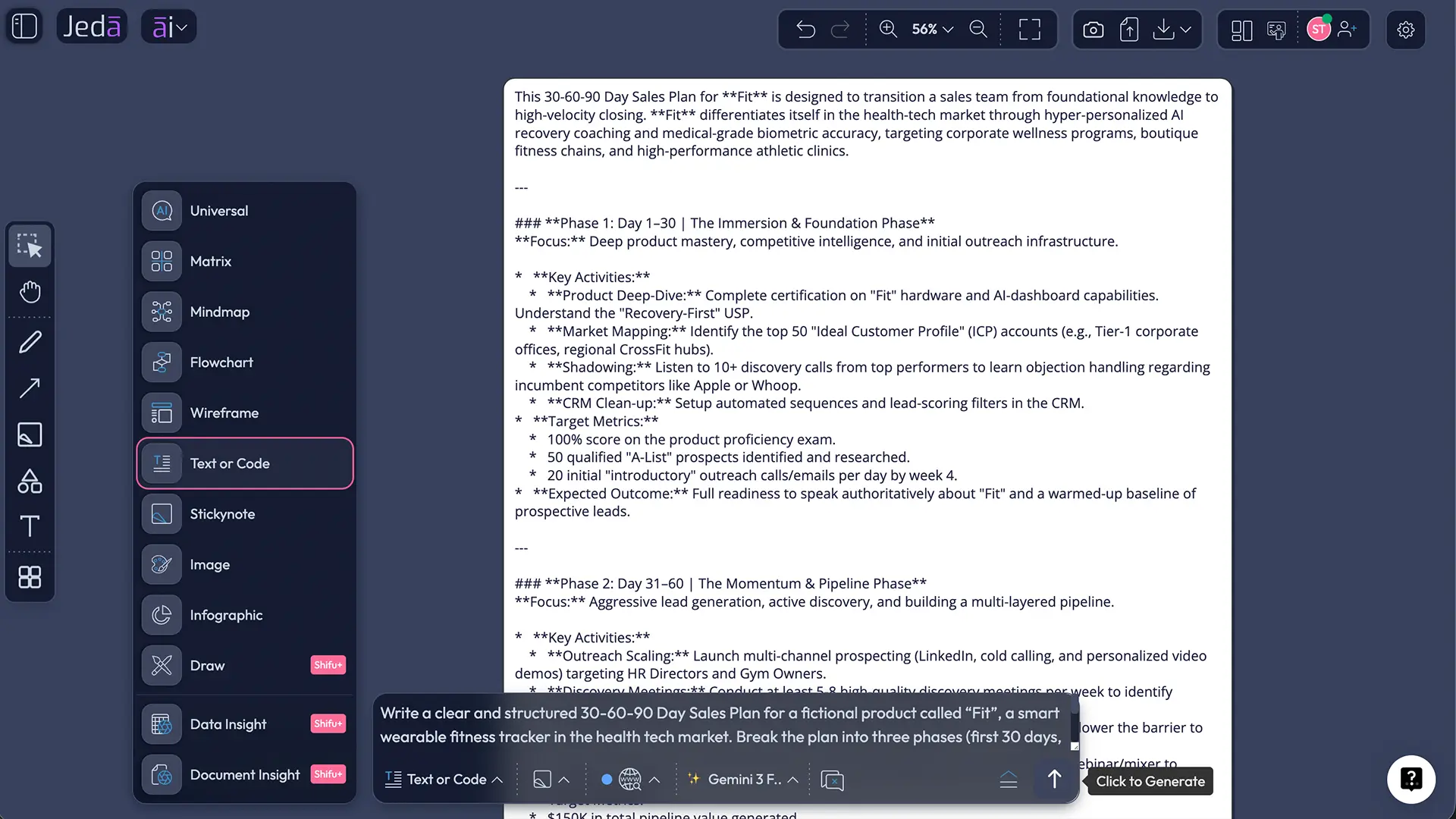The width and height of the screenshot is (1456, 819).
Task: Choose Universal from the AI menu
Action: pyautogui.click(x=245, y=211)
